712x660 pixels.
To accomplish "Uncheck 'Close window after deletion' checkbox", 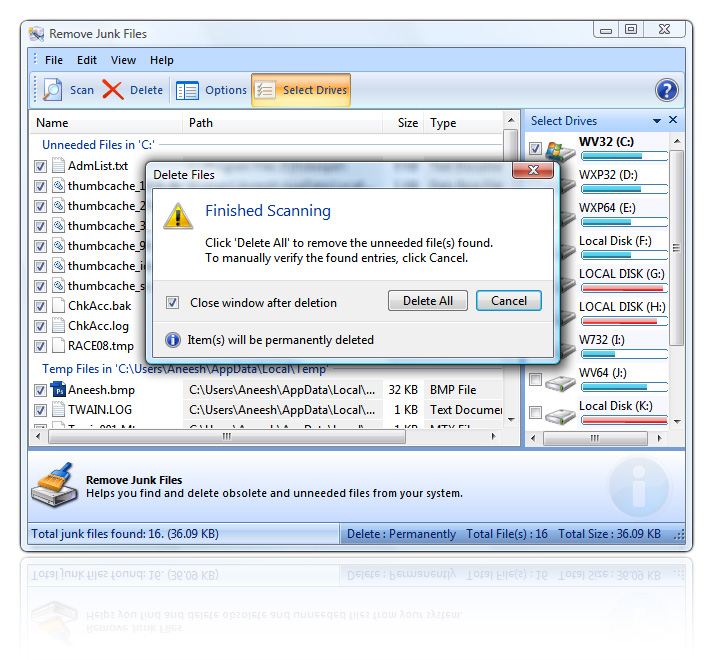I will click(x=173, y=302).
